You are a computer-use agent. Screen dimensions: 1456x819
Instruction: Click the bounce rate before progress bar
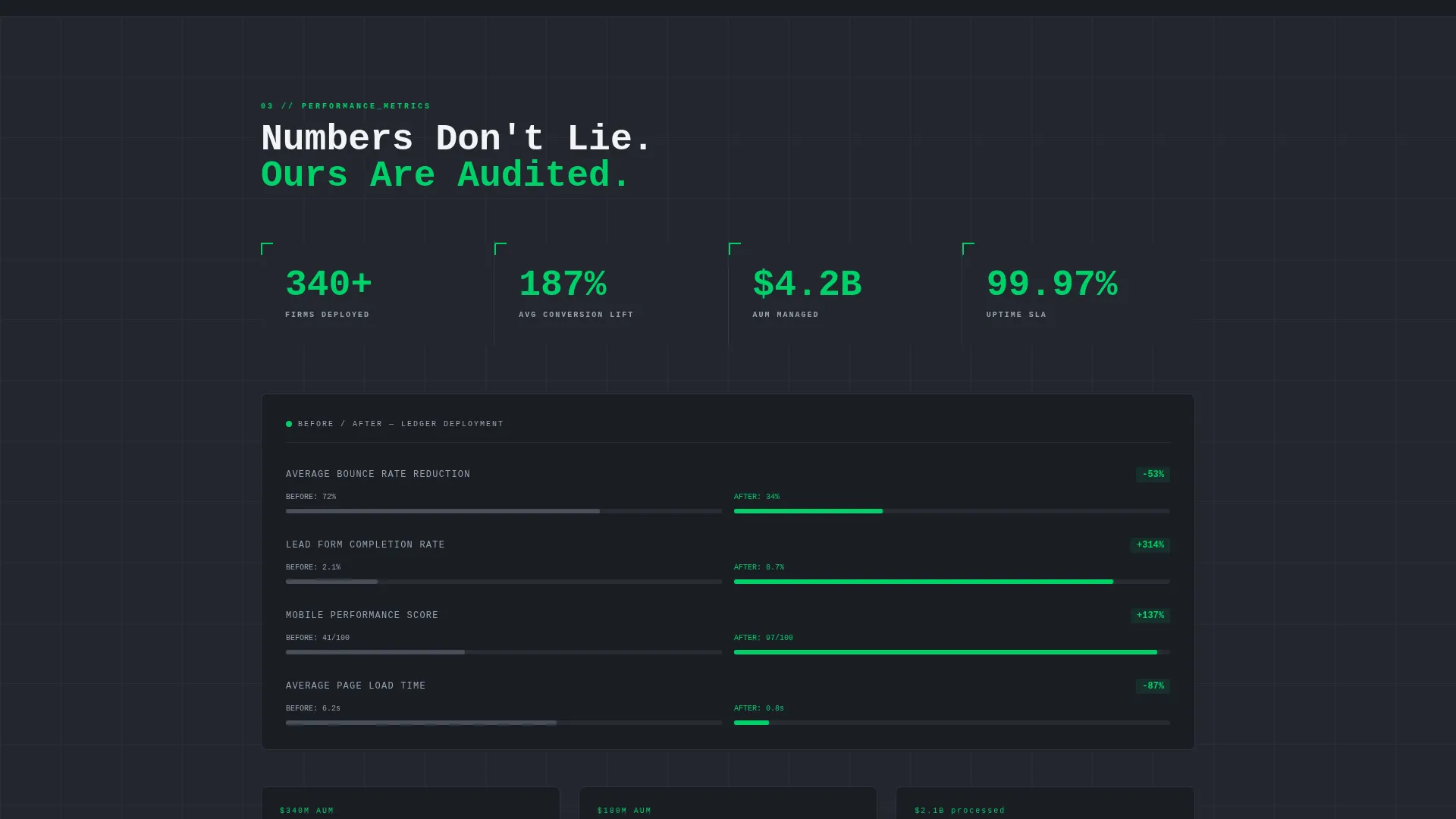point(504,511)
